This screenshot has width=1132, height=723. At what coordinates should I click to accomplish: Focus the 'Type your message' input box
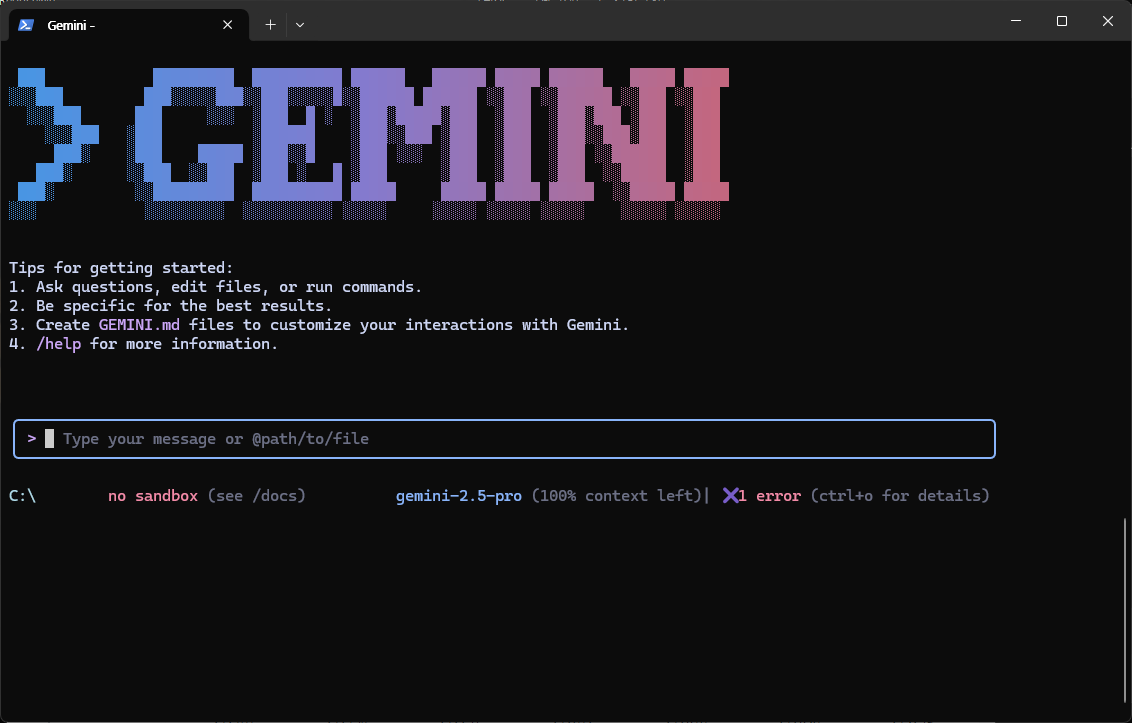[x=504, y=438]
